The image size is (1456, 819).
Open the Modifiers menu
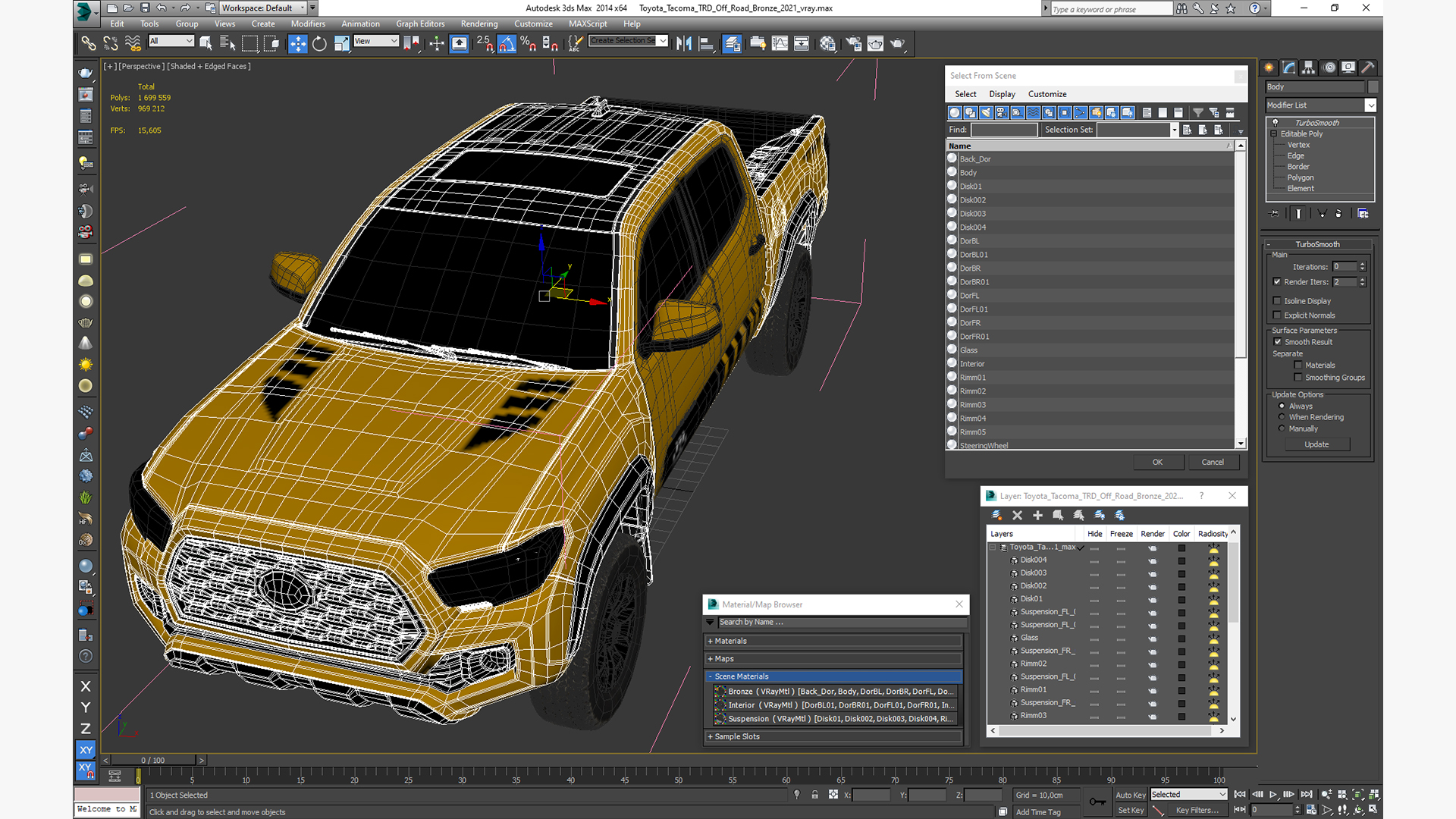point(308,24)
